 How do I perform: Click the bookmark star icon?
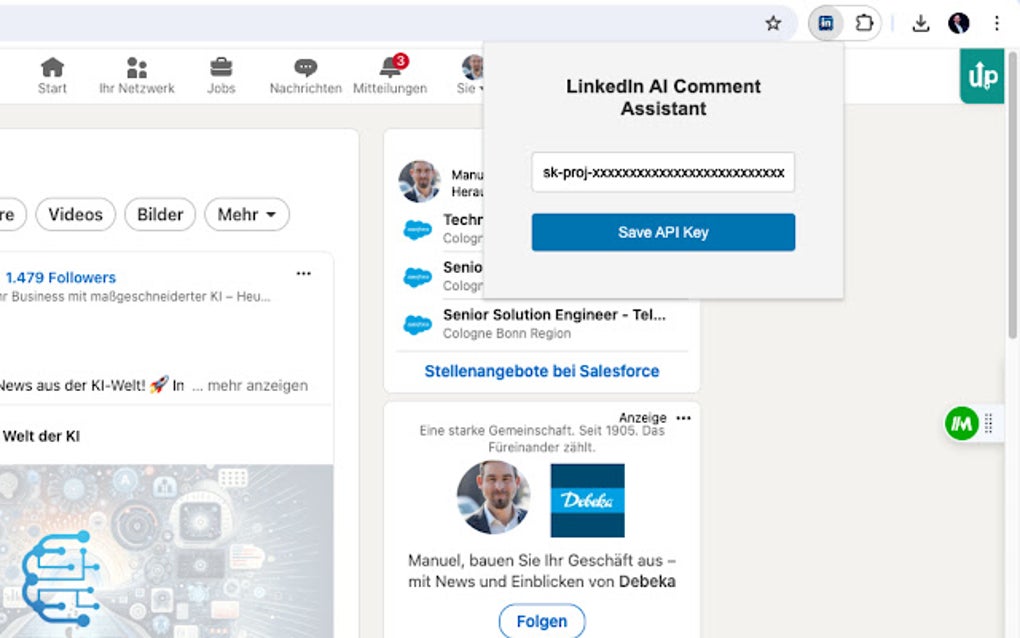pos(773,22)
